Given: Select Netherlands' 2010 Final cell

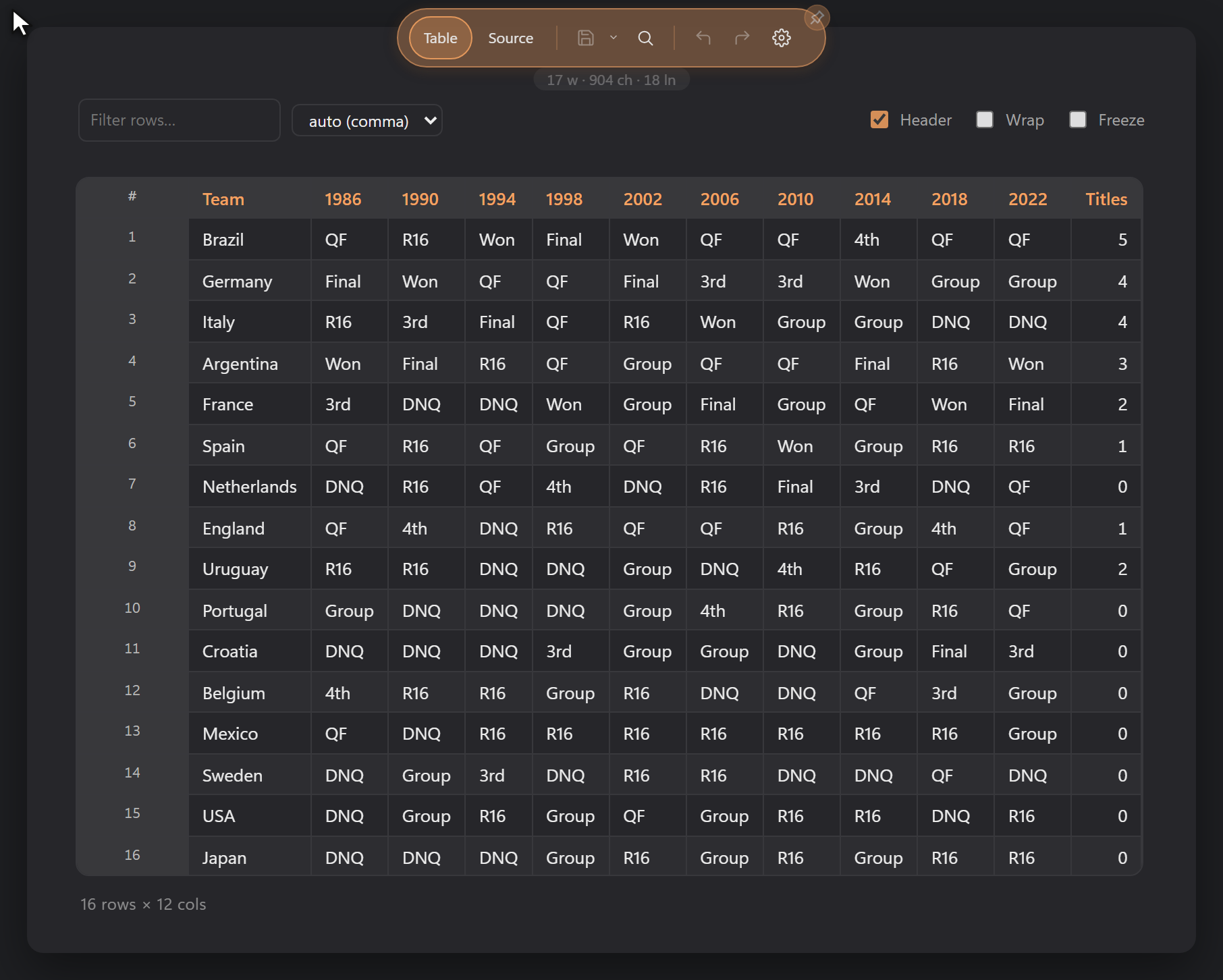Looking at the screenshot, I should [802, 487].
